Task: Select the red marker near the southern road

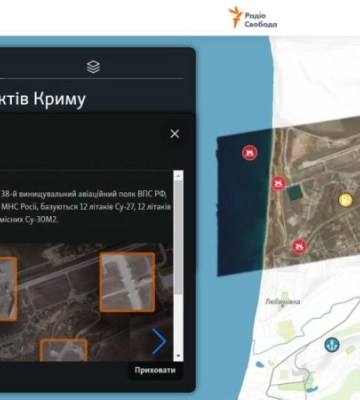Action: tap(299, 246)
